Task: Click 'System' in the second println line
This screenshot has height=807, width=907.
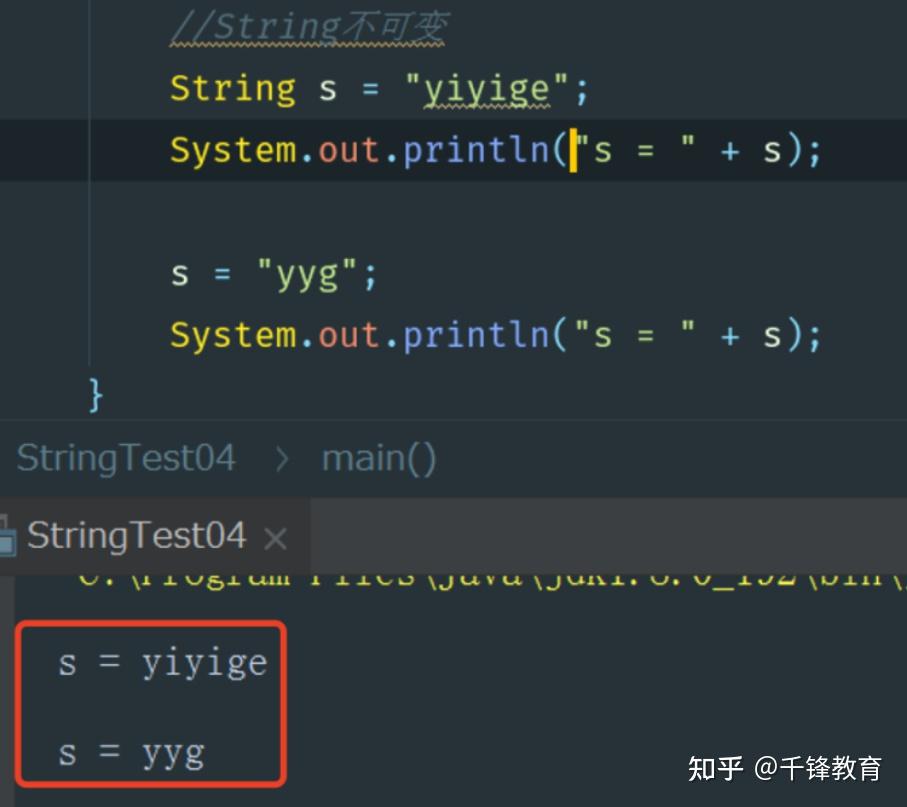Action: coord(233,336)
